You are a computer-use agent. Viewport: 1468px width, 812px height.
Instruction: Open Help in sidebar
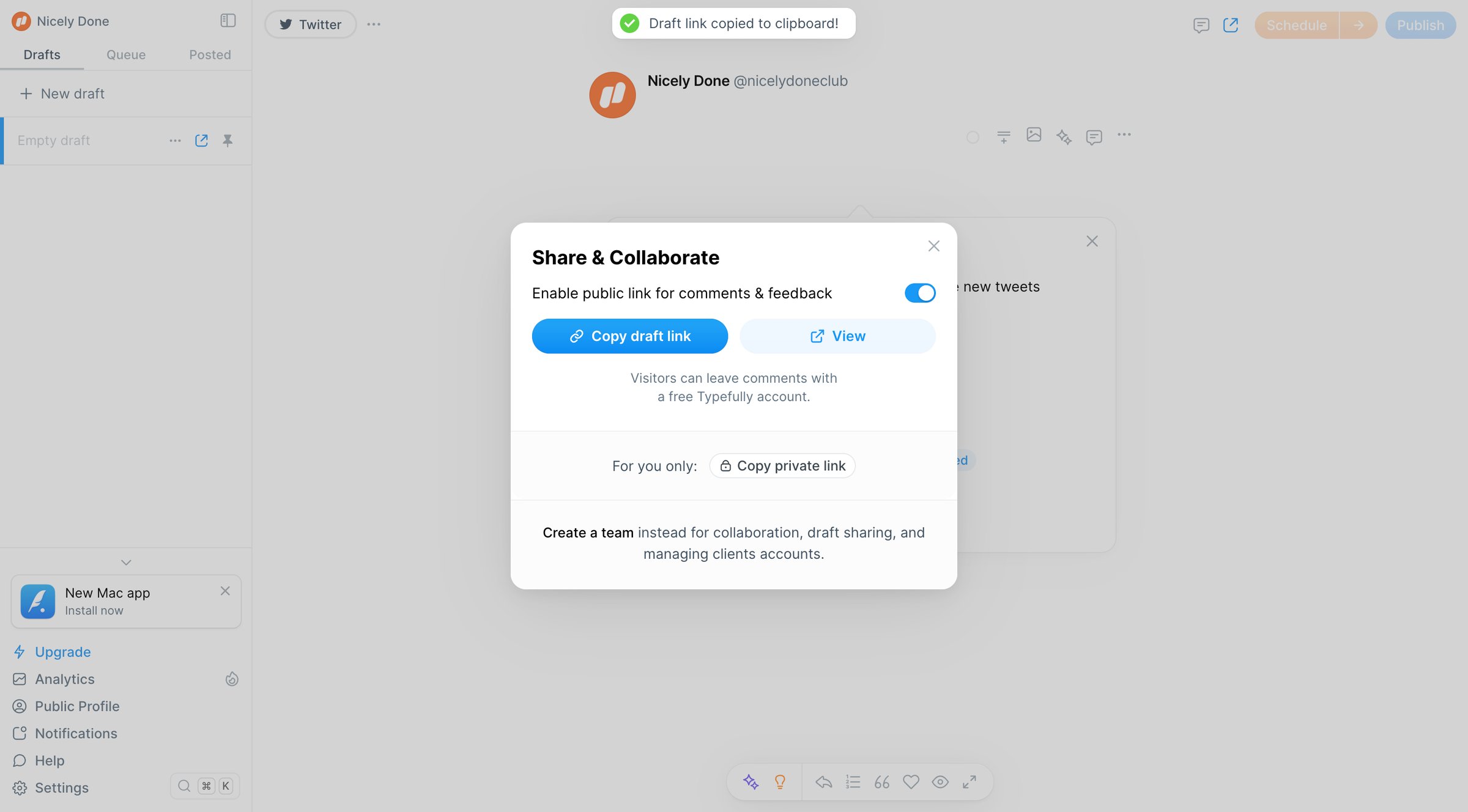click(50, 760)
